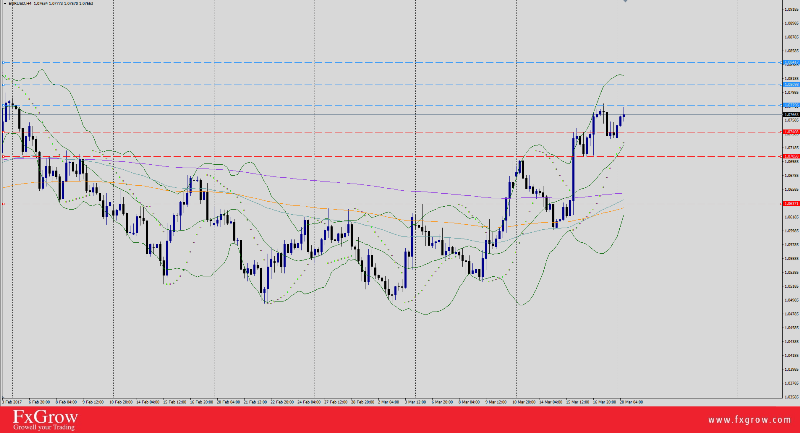The image size is (800, 433).
Task: Select the thick red dashed support line
Action: point(300,156)
